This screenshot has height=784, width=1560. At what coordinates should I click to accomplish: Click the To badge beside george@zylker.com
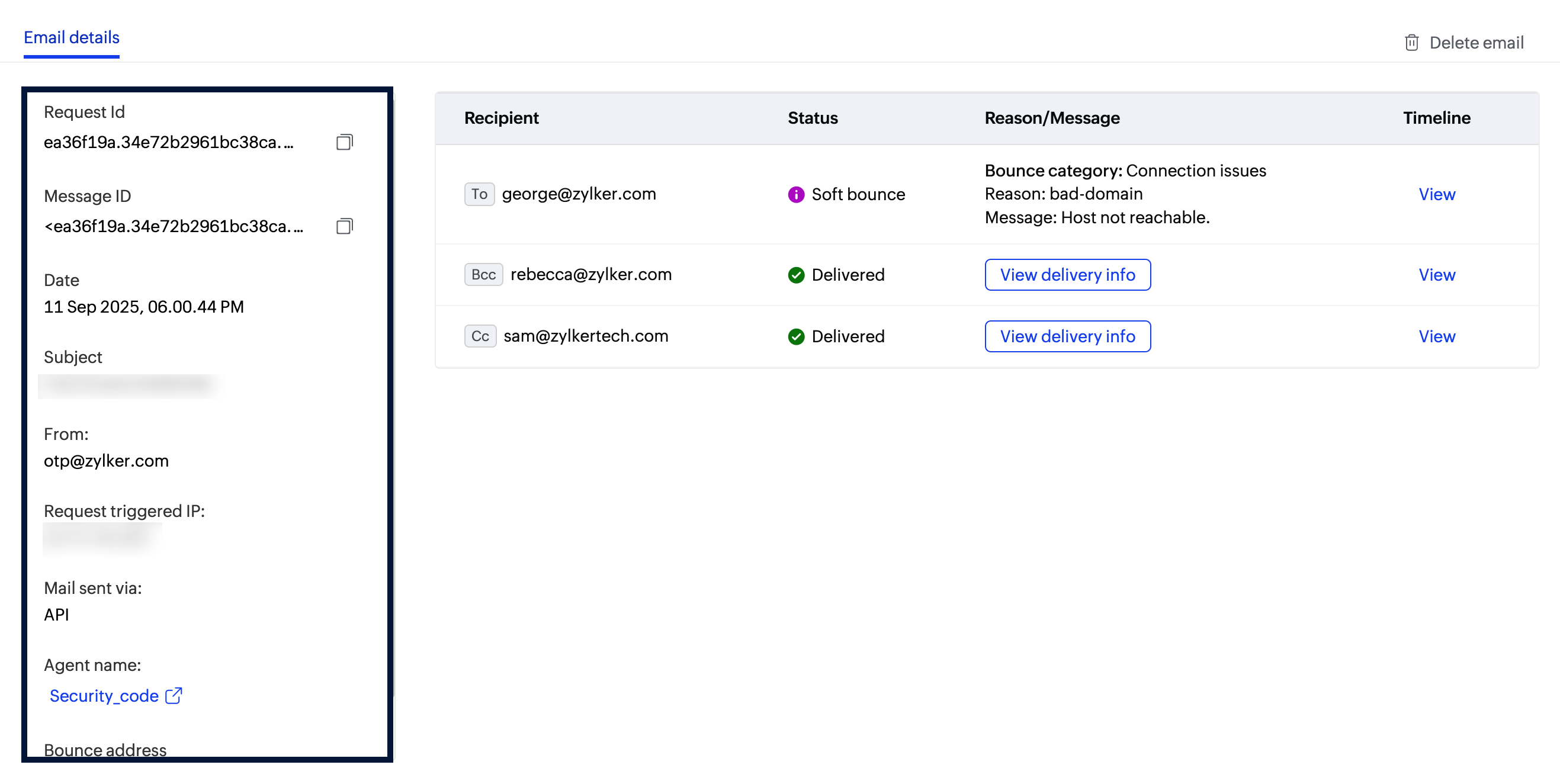coord(479,194)
